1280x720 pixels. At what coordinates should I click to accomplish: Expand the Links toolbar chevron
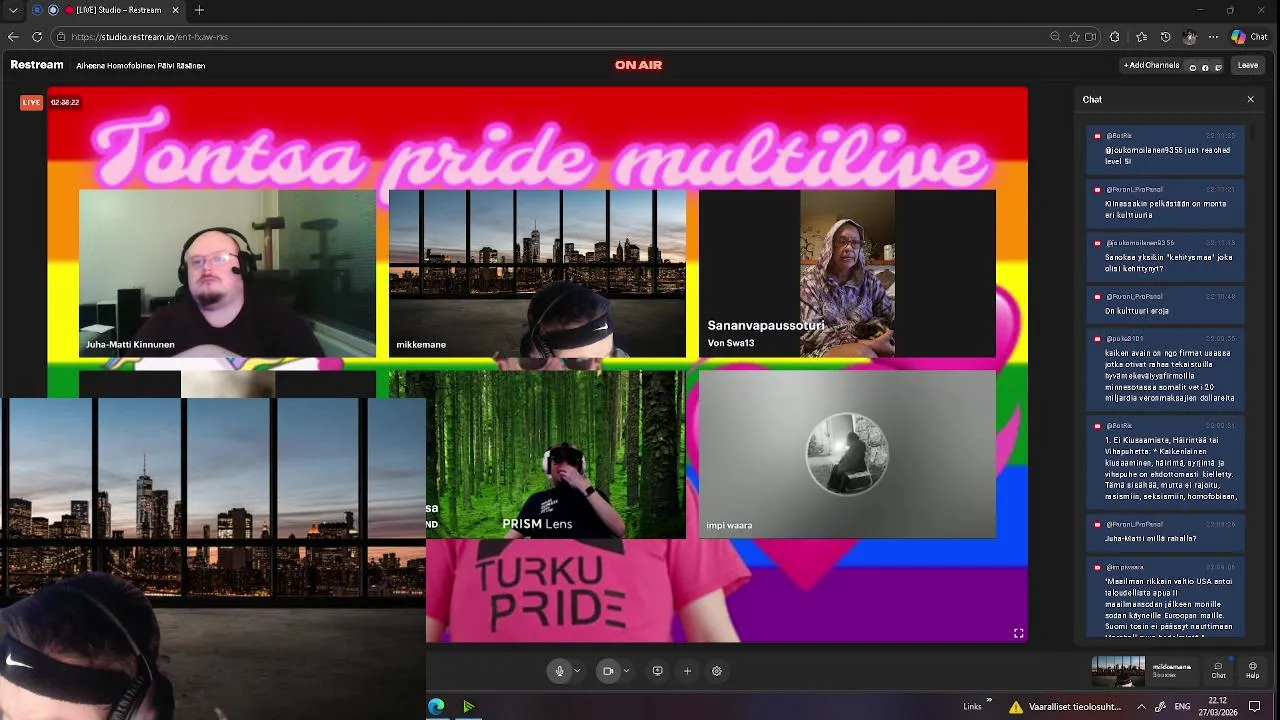click(989, 702)
